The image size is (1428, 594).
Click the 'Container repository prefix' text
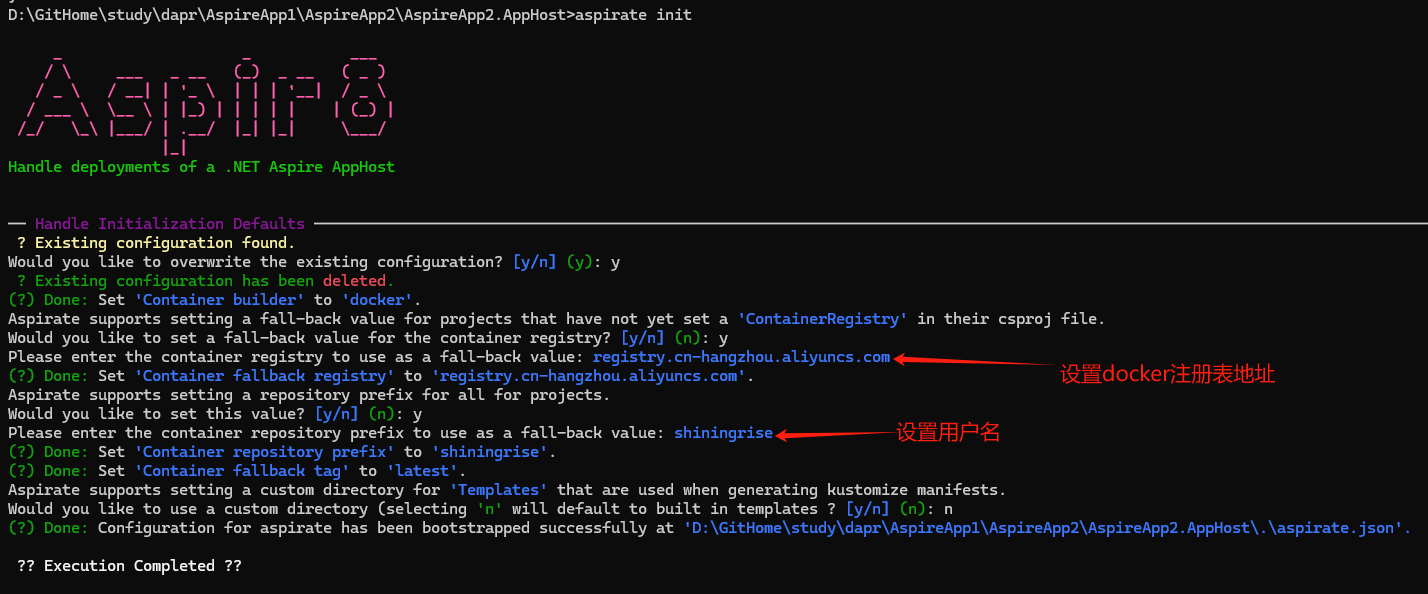click(264, 452)
